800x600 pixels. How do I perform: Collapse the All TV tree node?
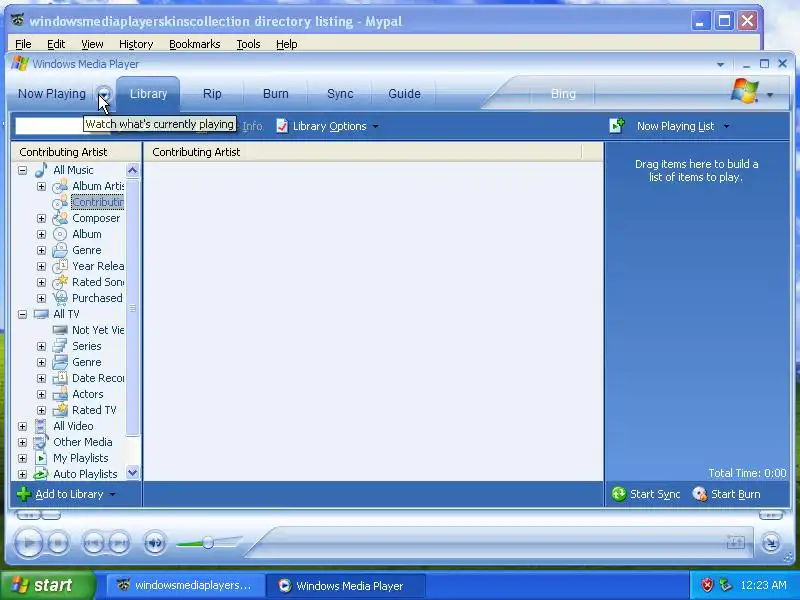coord(22,314)
